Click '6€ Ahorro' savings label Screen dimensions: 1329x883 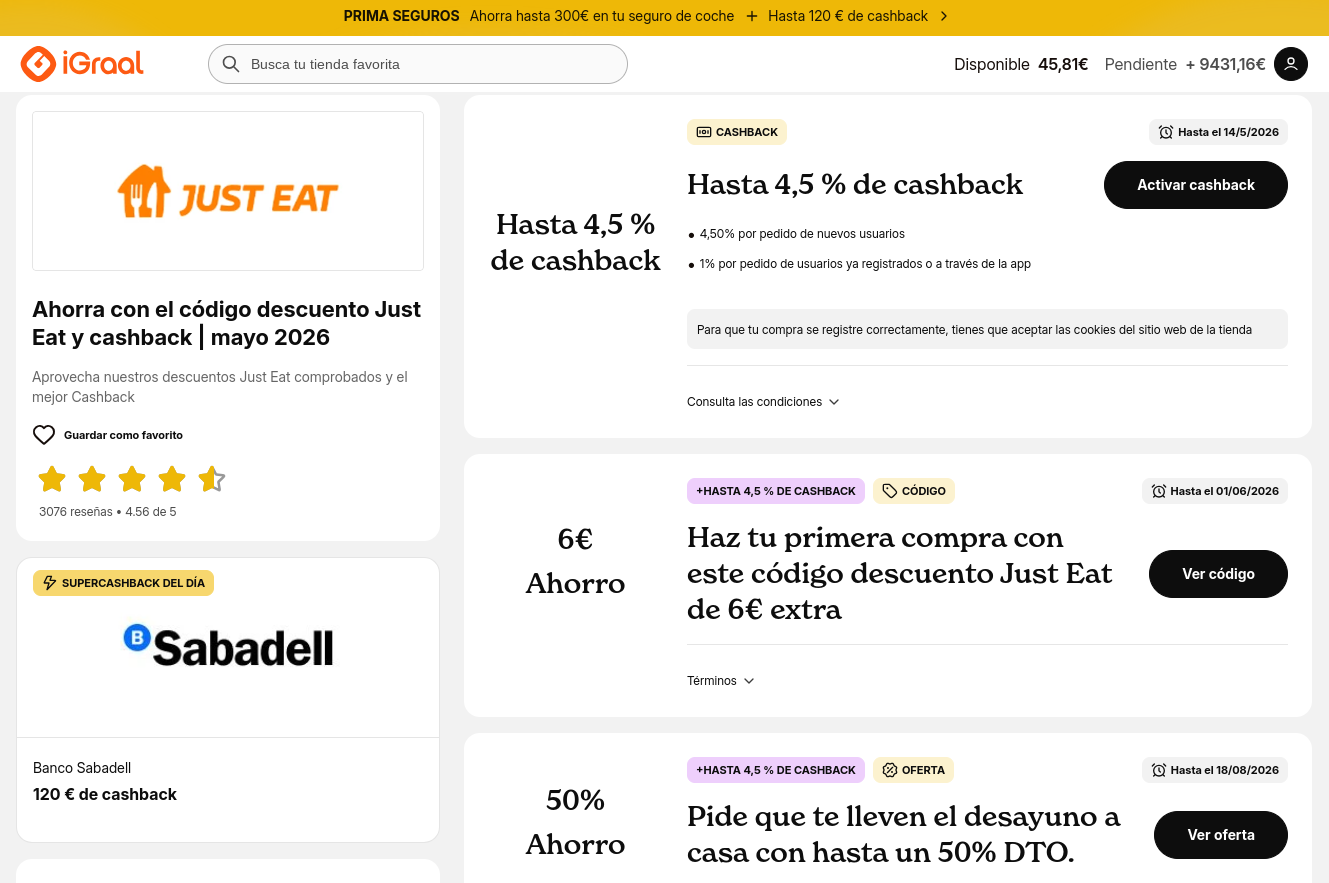(x=575, y=561)
